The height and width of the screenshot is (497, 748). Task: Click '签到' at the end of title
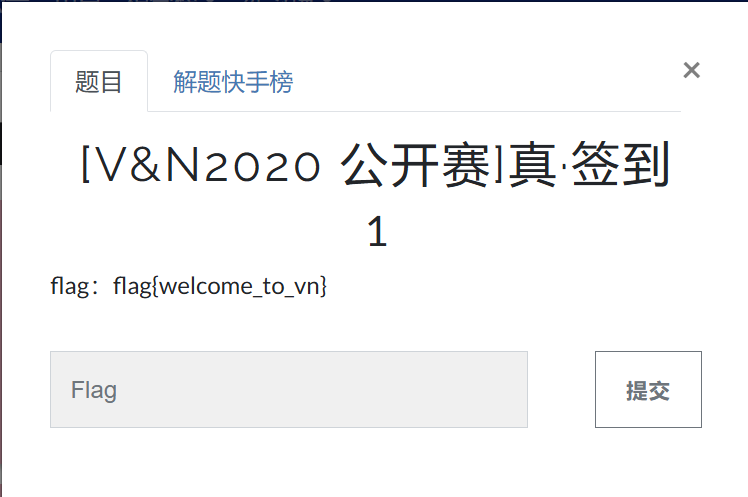621,165
